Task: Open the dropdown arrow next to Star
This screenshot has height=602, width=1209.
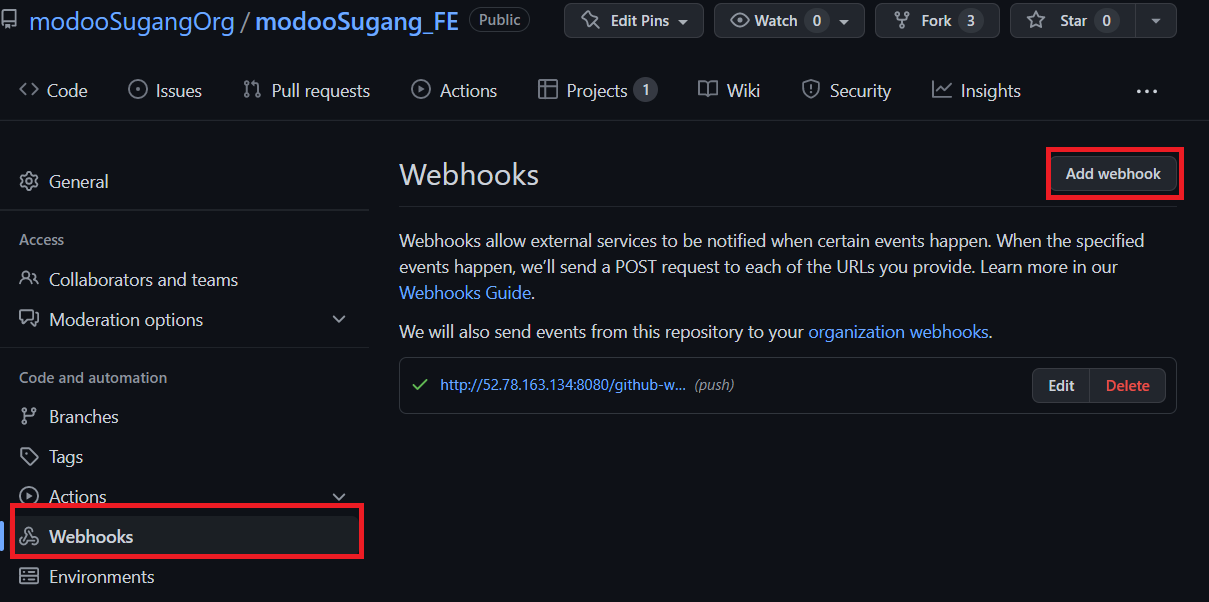Action: 1157,20
